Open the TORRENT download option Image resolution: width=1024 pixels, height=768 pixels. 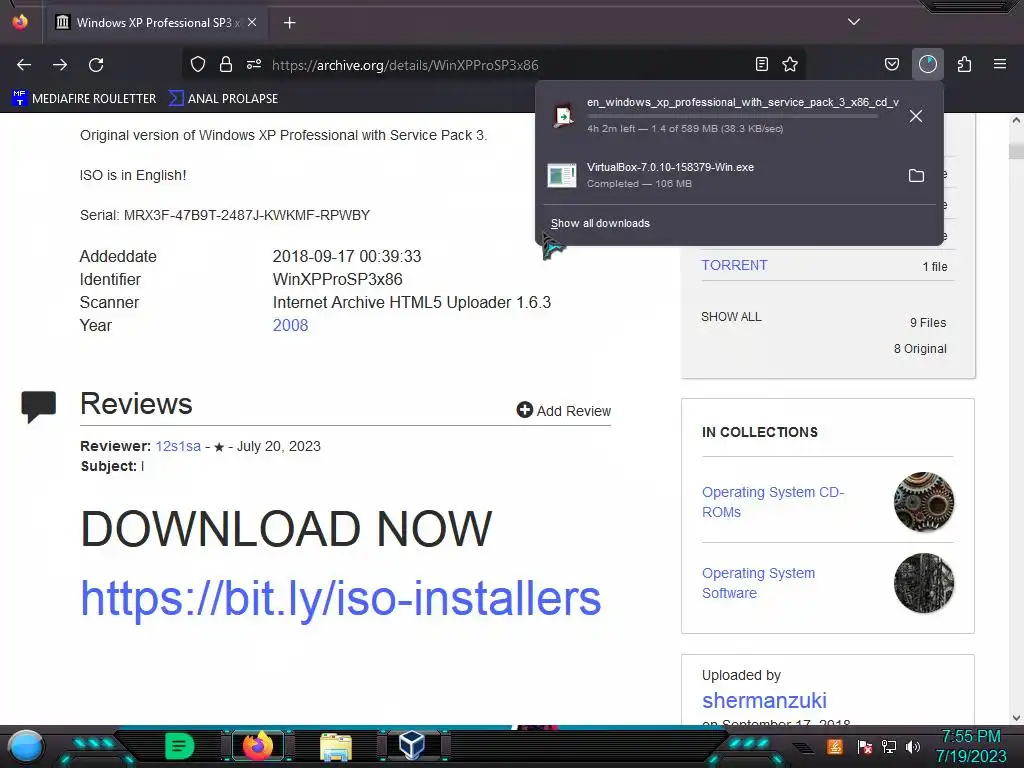click(x=734, y=265)
